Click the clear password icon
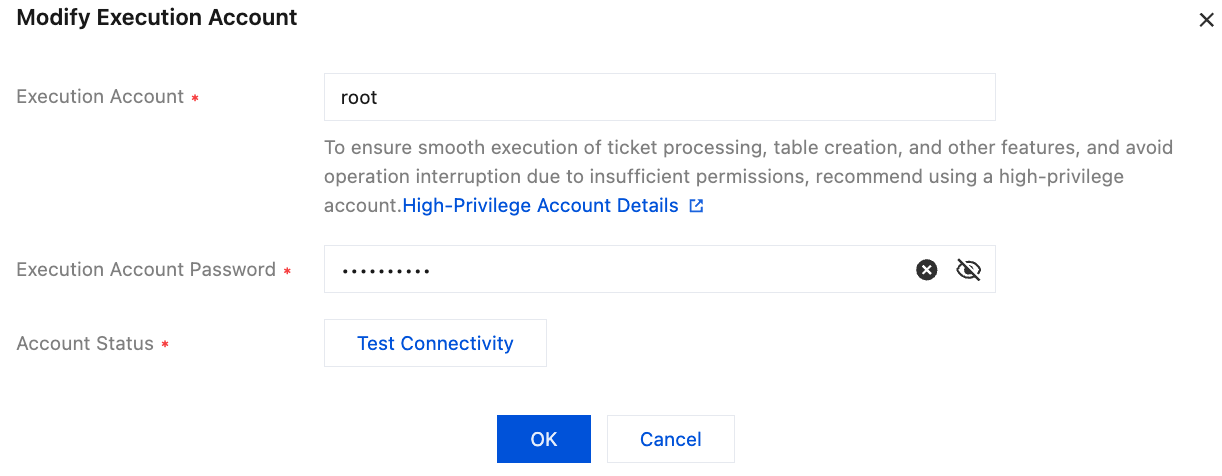 click(x=927, y=269)
